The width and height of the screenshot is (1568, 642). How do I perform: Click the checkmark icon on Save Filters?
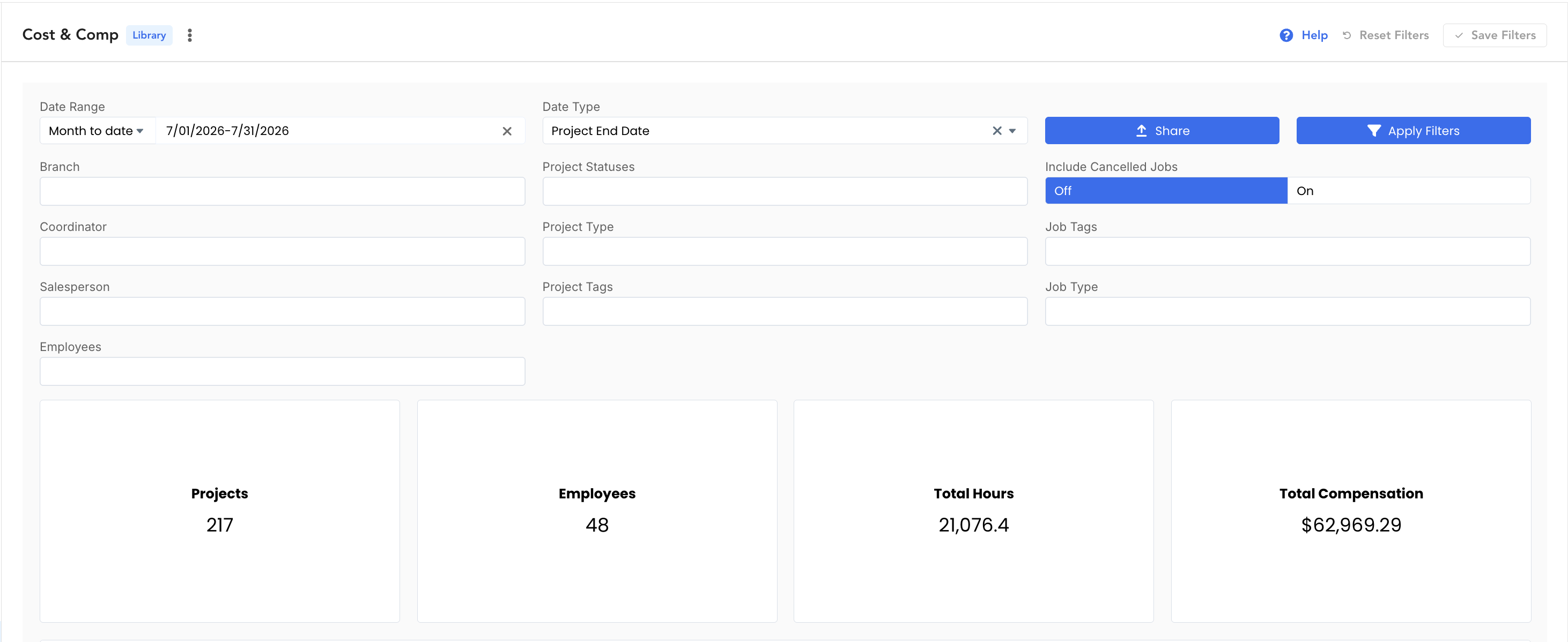pos(1459,35)
